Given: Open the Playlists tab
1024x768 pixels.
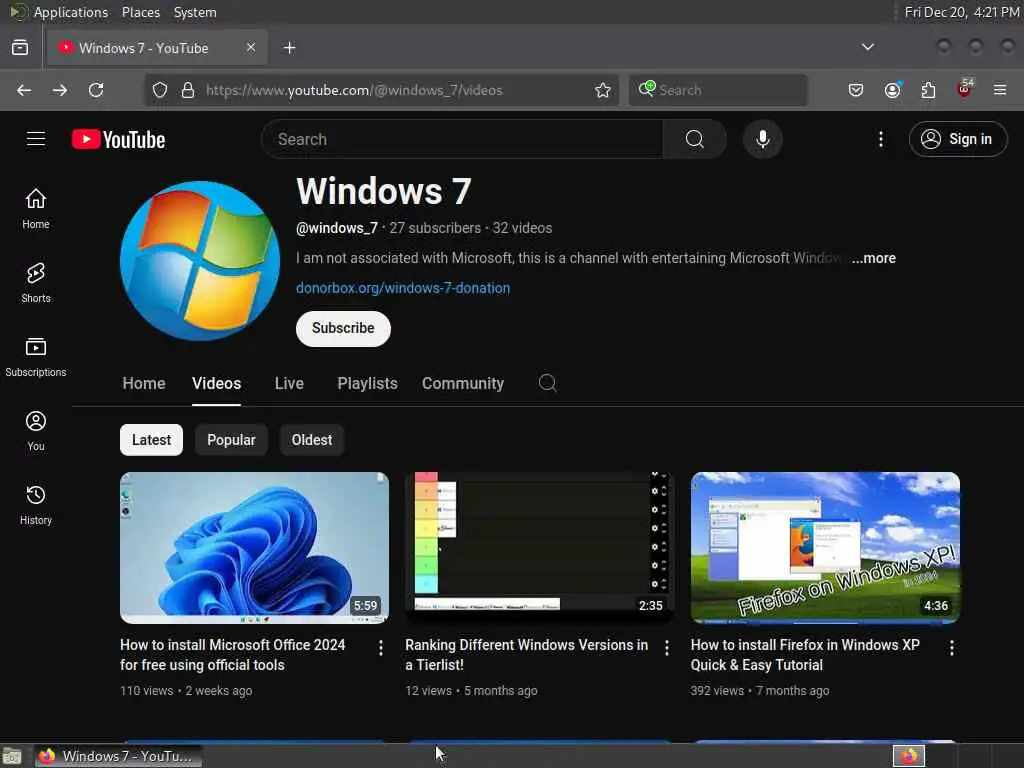Looking at the screenshot, I should pos(367,383).
